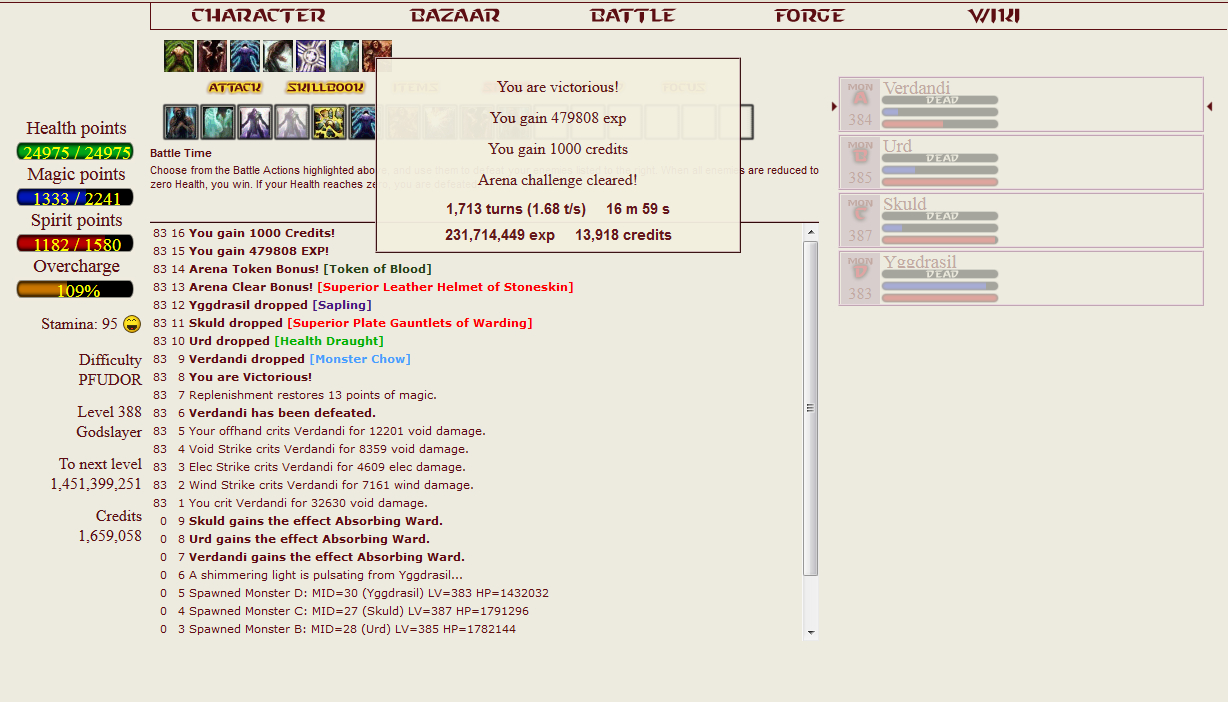Click the '1,713 turns (1.68 t/s)' stat
This screenshot has height=702, width=1228.
tap(516, 209)
